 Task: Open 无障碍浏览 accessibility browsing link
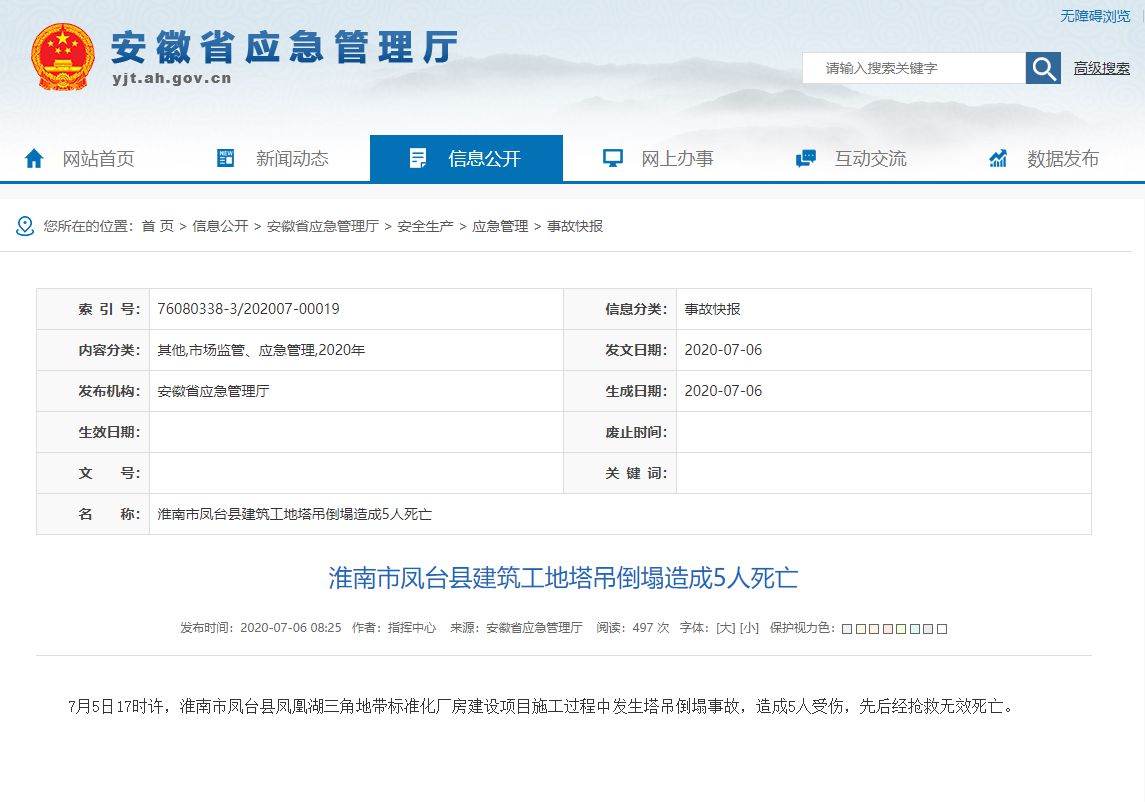click(1095, 16)
